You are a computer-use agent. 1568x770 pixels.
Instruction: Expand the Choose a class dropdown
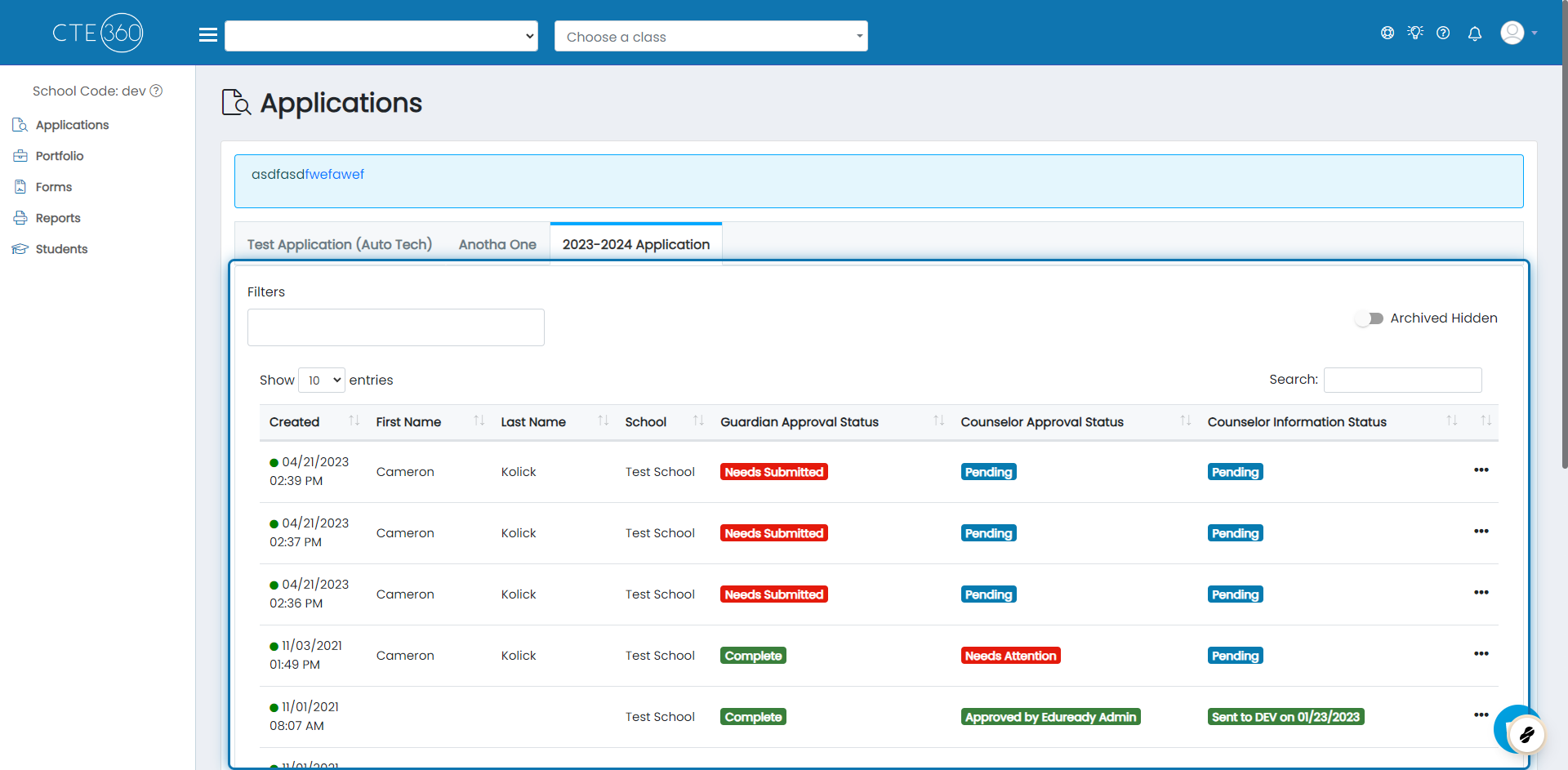[x=711, y=37]
